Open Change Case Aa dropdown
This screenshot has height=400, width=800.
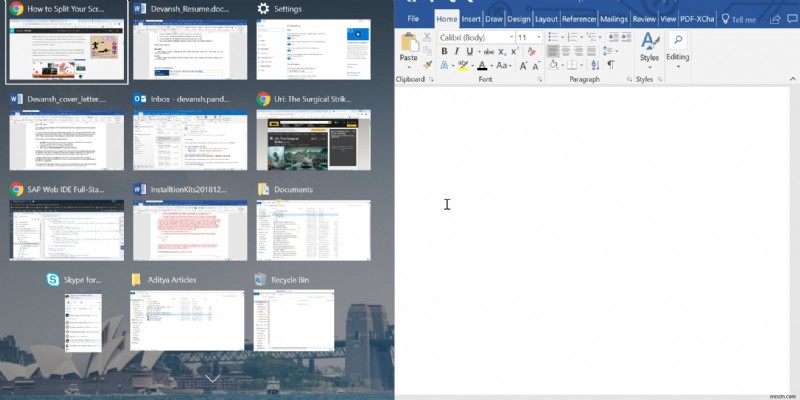coord(504,65)
